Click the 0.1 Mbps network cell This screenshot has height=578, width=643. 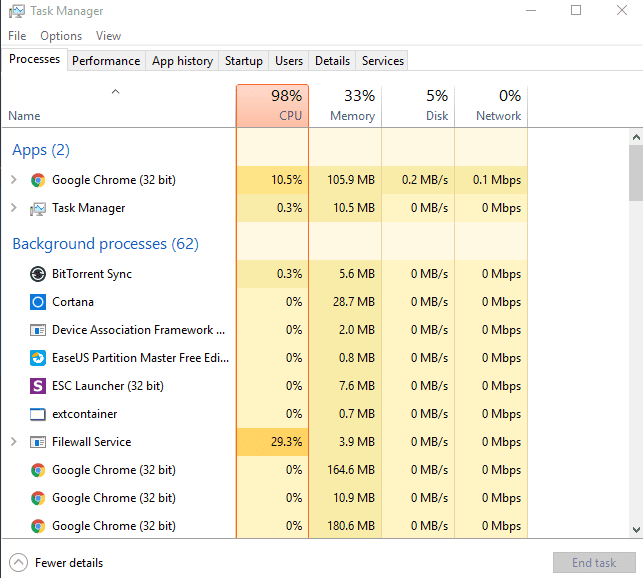click(491, 180)
